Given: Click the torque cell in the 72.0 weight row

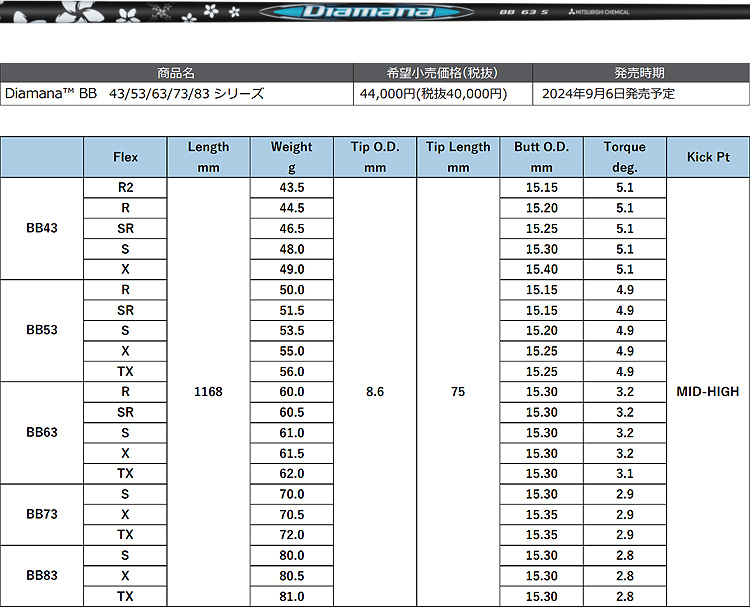Looking at the screenshot, I should [625, 535].
